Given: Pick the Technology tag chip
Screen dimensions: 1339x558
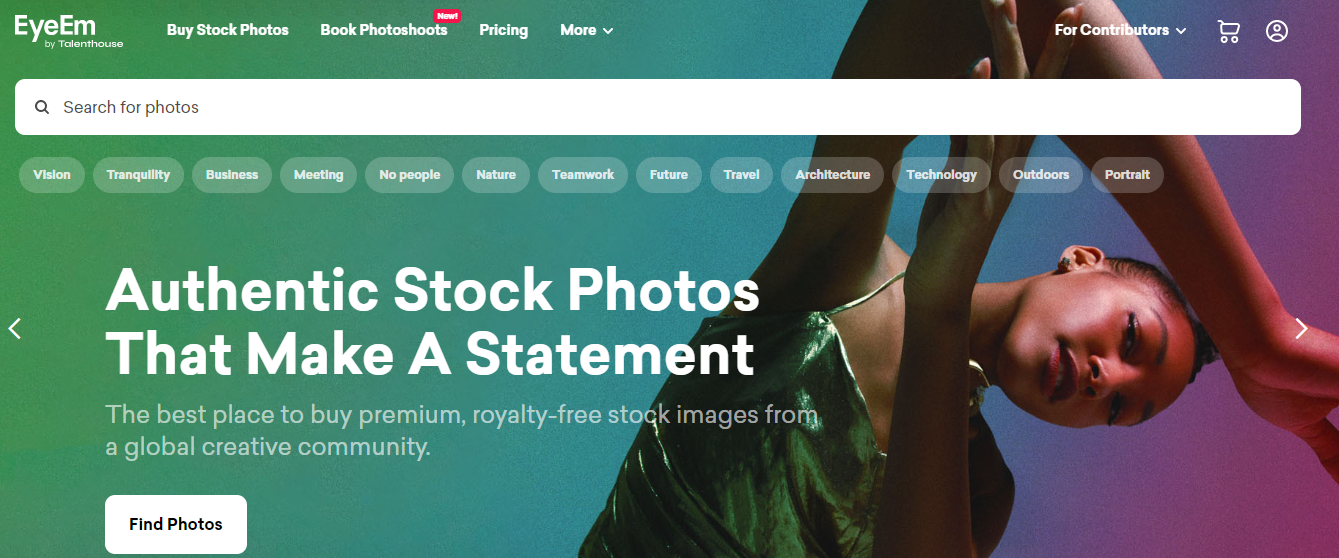Looking at the screenshot, I should point(941,175).
